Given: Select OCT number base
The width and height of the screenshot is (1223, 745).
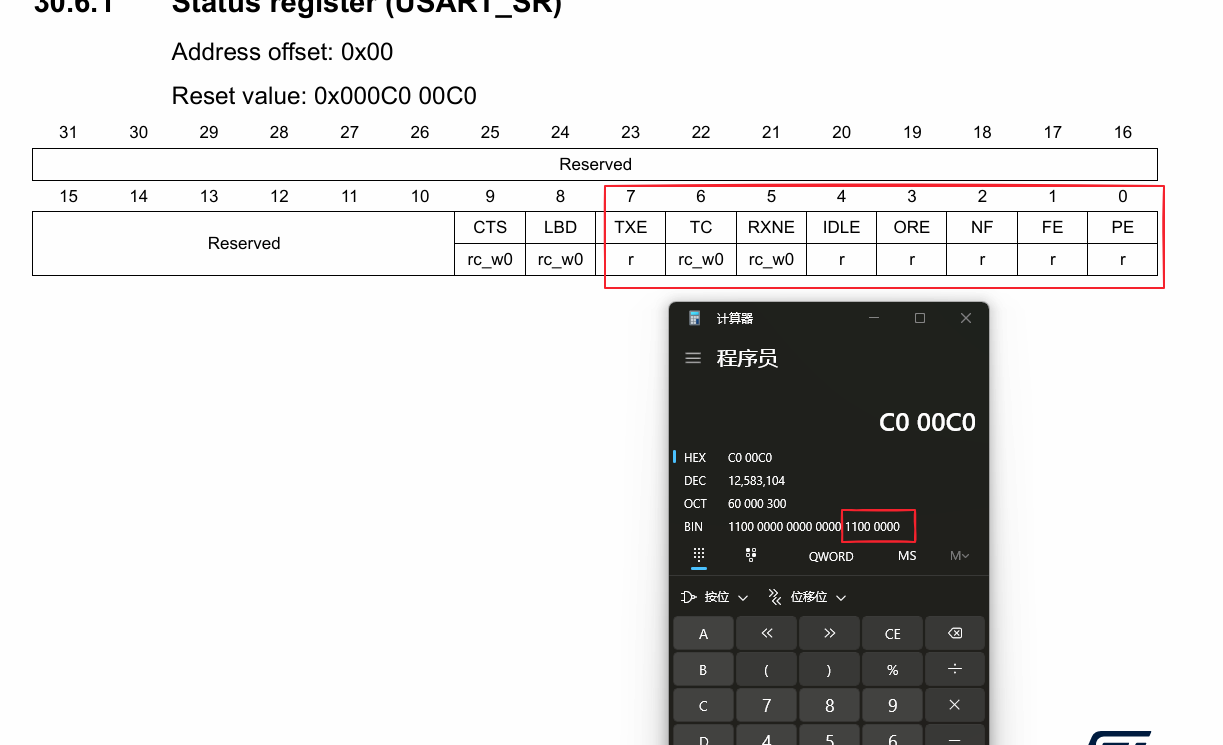Looking at the screenshot, I should pyautogui.click(x=695, y=504).
